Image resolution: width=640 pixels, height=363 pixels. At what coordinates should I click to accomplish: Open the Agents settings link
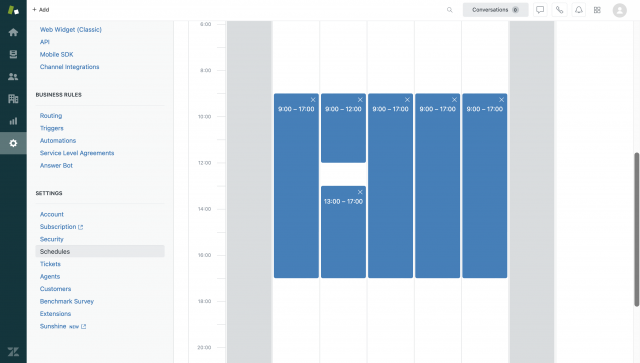click(50, 276)
